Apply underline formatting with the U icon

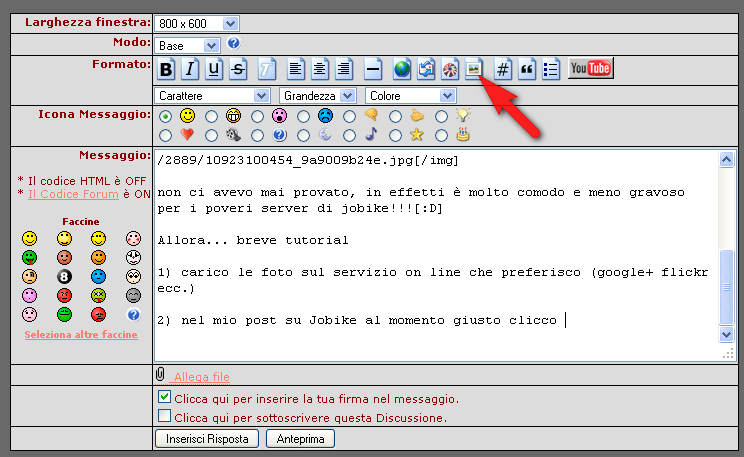point(214,70)
